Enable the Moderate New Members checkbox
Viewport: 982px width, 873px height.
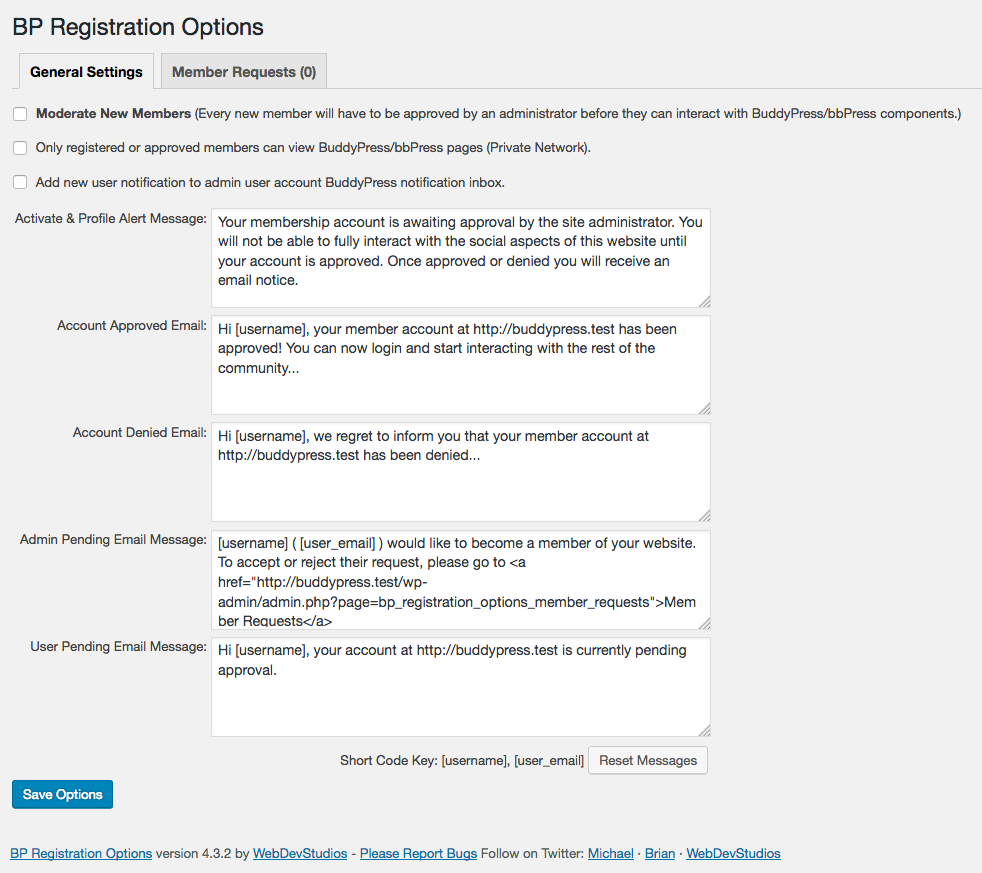(20, 114)
